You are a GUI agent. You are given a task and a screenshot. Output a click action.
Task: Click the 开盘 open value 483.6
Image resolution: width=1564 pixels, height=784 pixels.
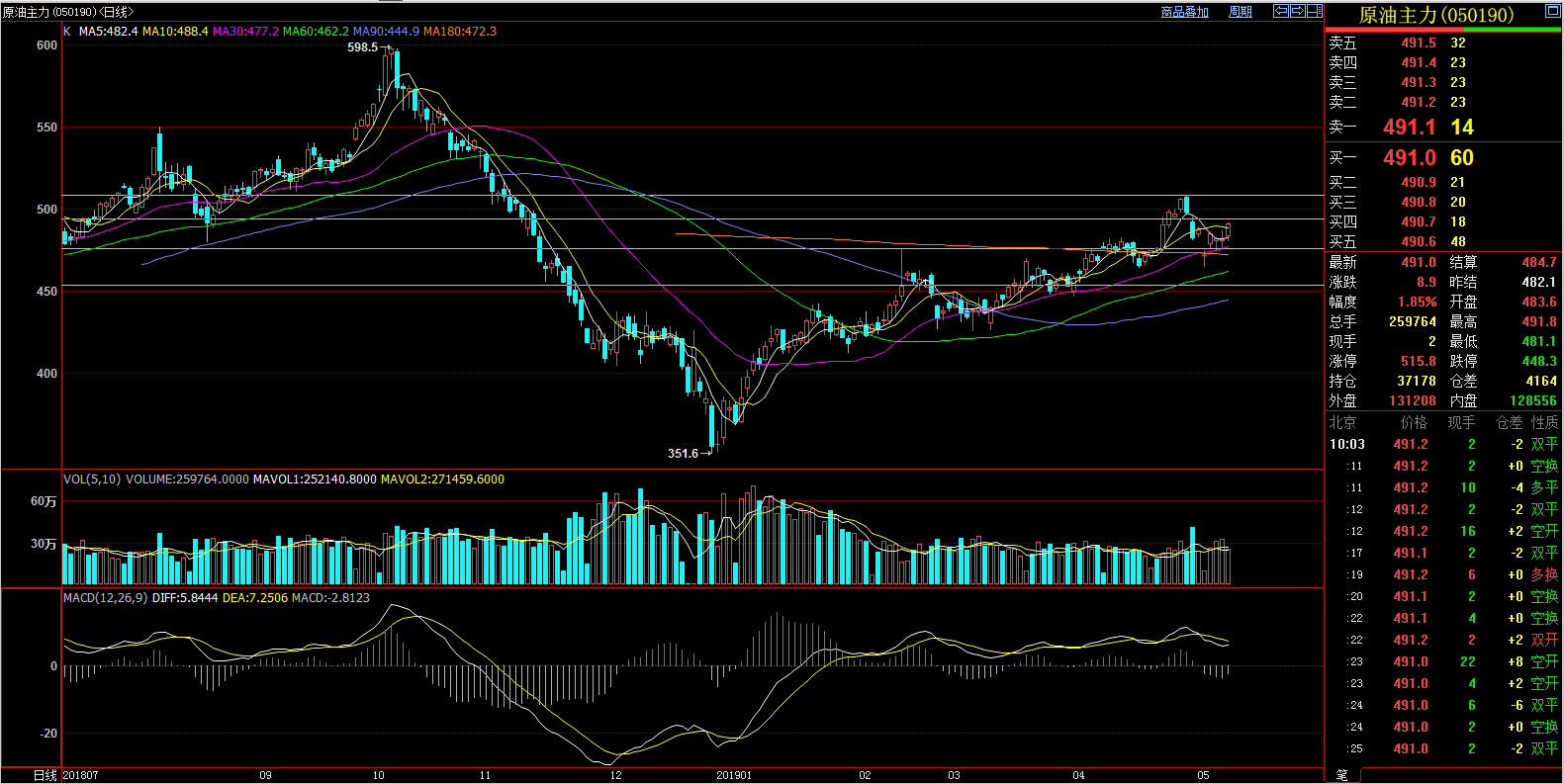point(1539,302)
